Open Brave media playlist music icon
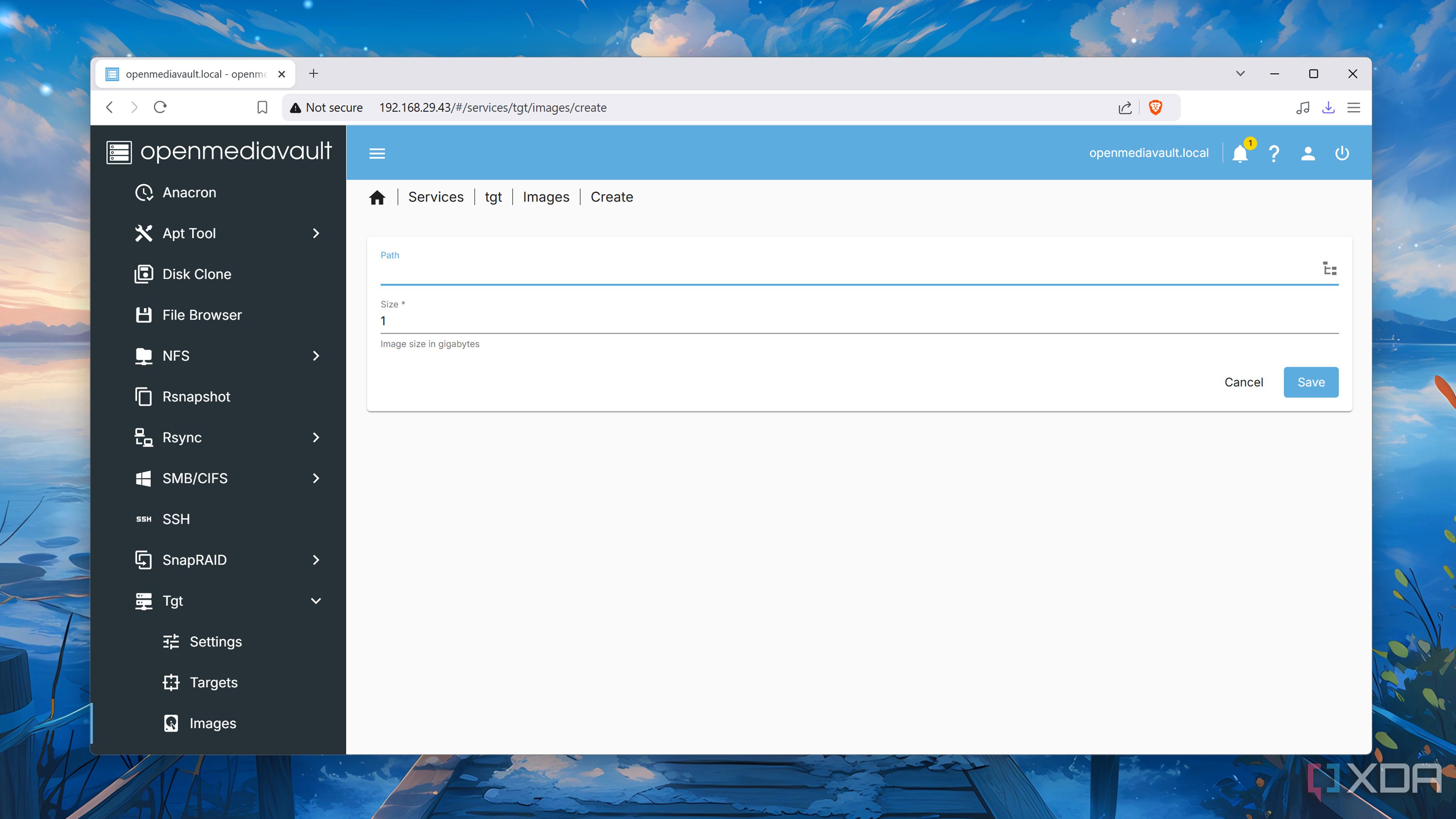The height and width of the screenshot is (819, 1456). [1302, 107]
